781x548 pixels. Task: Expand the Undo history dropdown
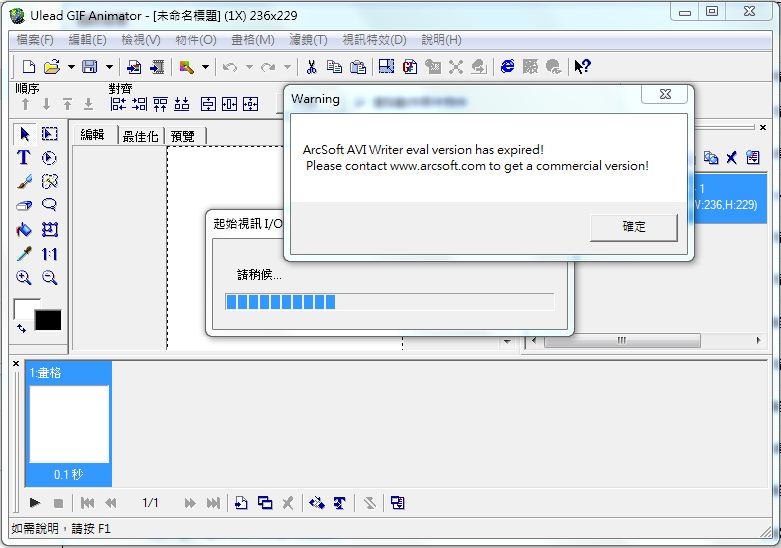coord(249,67)
